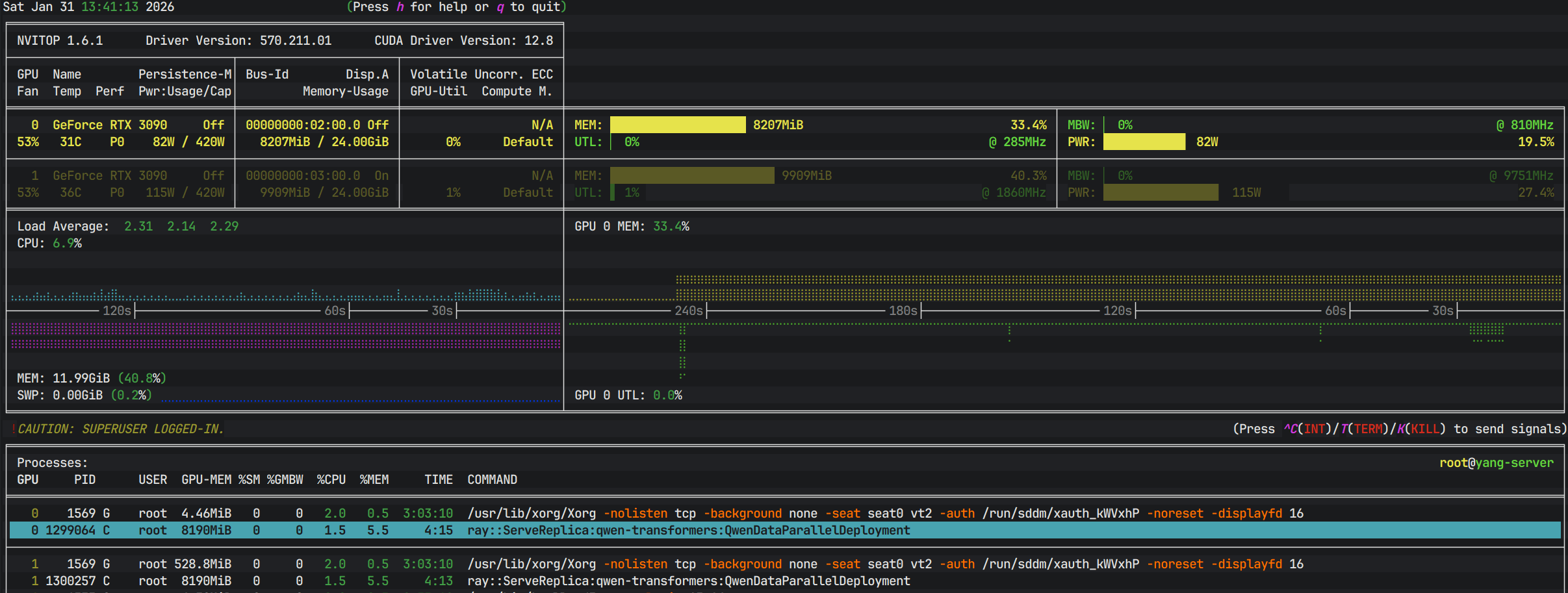Click the T(TERM) signal hint
Viewport: 1568px width, 593px height.
pyautogui.click(x=1364, y=429)
